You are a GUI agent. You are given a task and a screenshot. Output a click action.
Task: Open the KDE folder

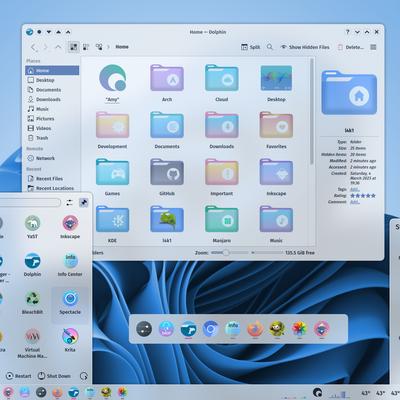pyautogui.click(x=112, y=219)
